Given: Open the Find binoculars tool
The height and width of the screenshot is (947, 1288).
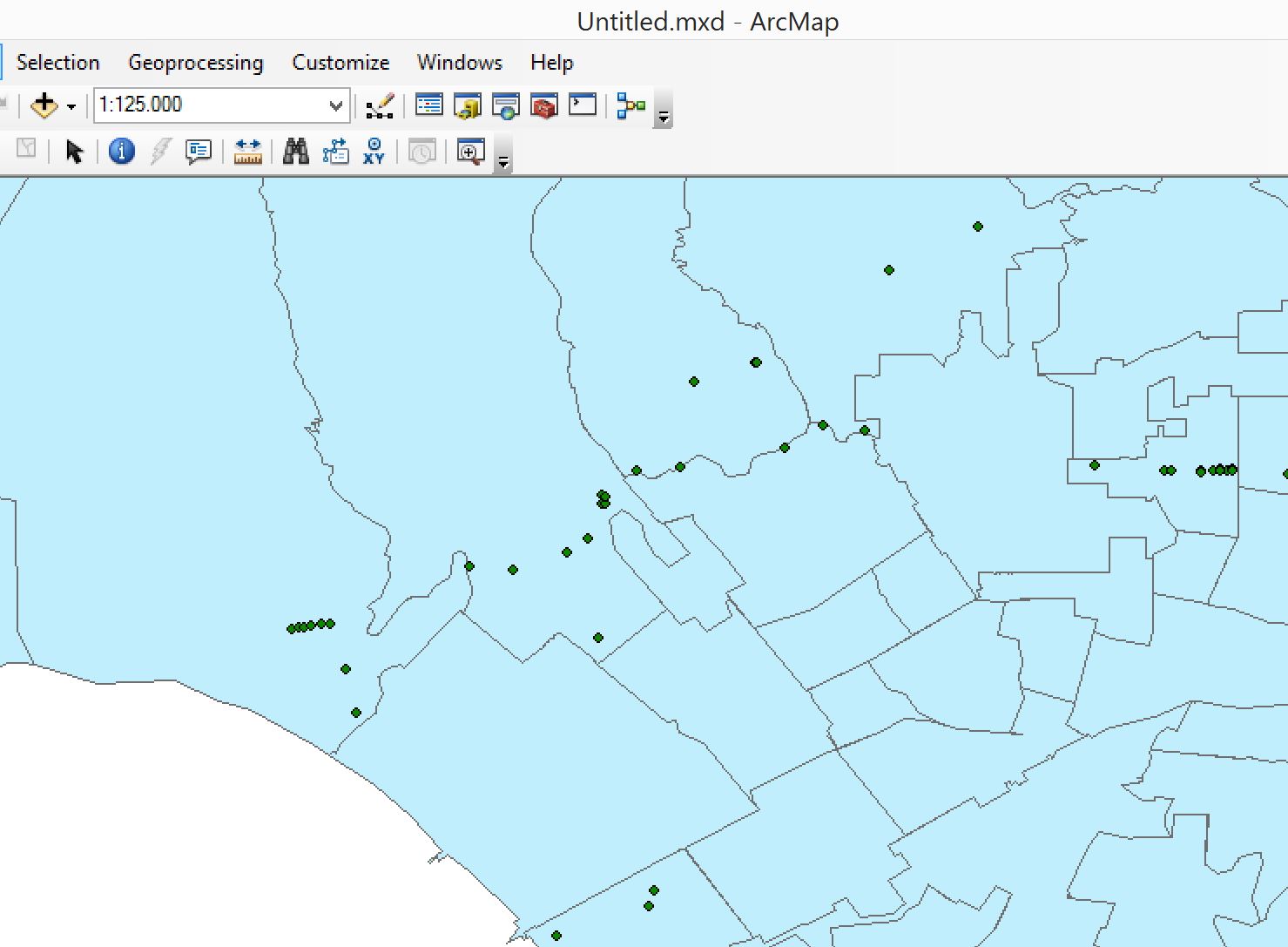Looking at the screenshot, I should click(296, 152).
